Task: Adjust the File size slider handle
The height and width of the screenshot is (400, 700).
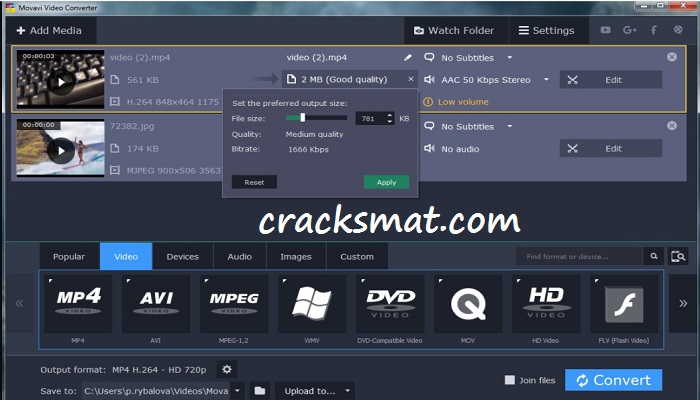Action: pyautogui.click(x=303, y=117)
